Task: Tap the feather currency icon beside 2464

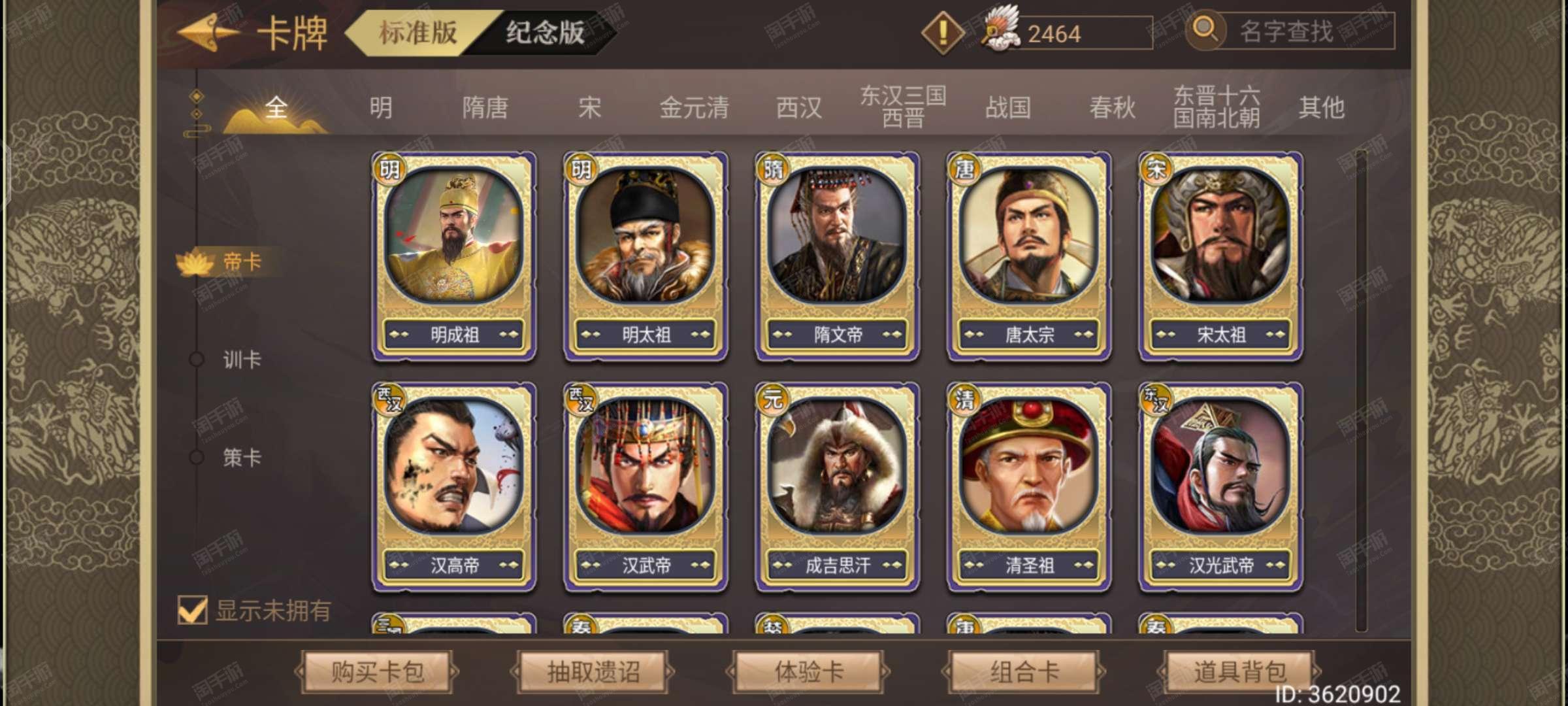Action: [x=1002, y=29]
